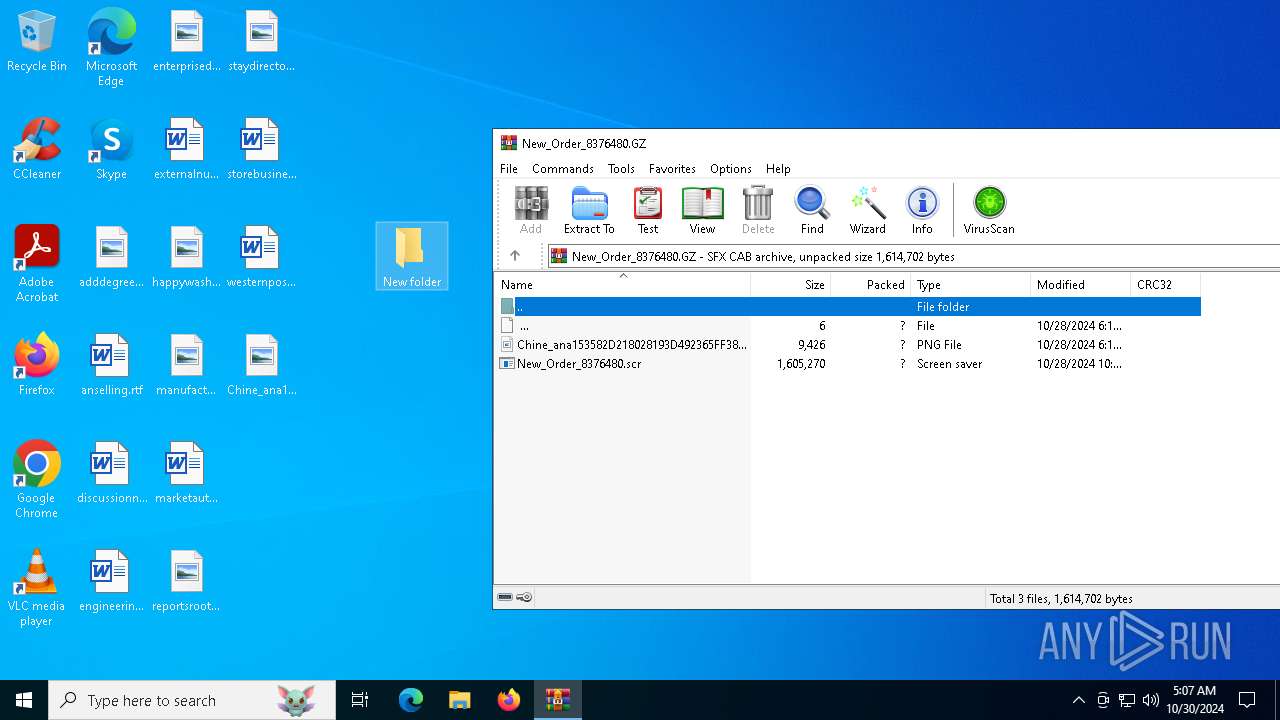Screen dimensions: 1280x720
Task: Select westernpos... Word document on desktop
Action: tap(261, 258)
